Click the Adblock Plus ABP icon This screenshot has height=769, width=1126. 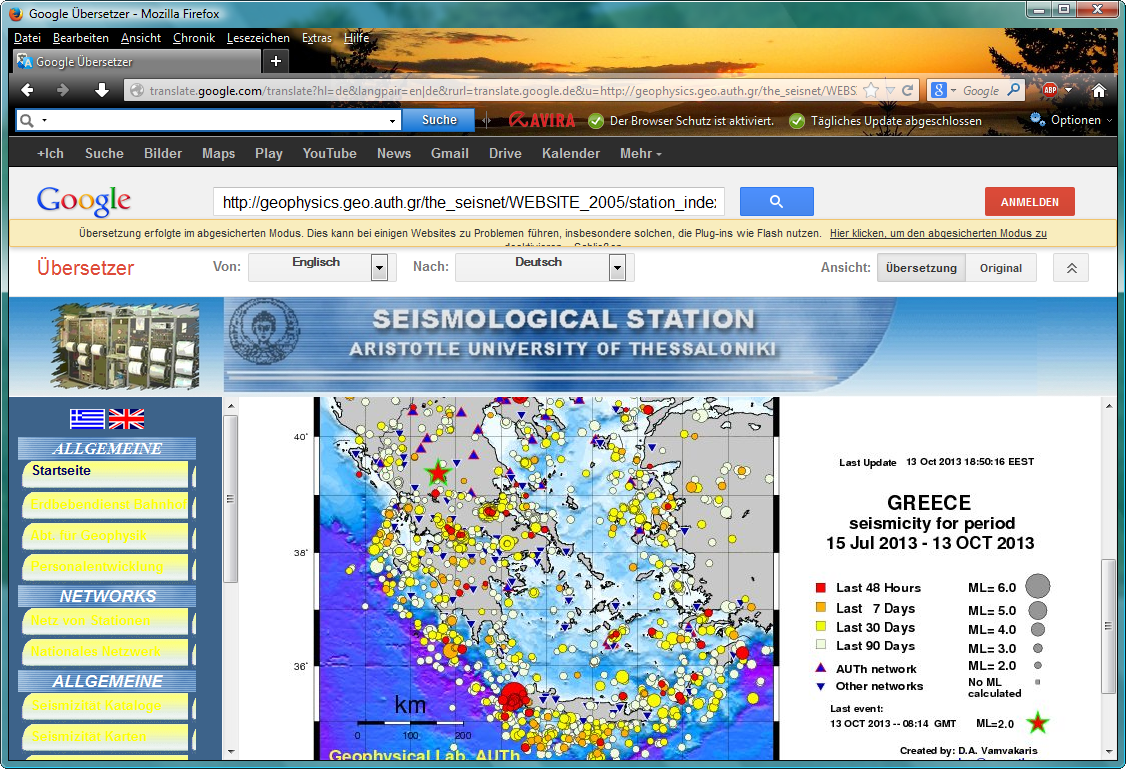[1050, 90]
